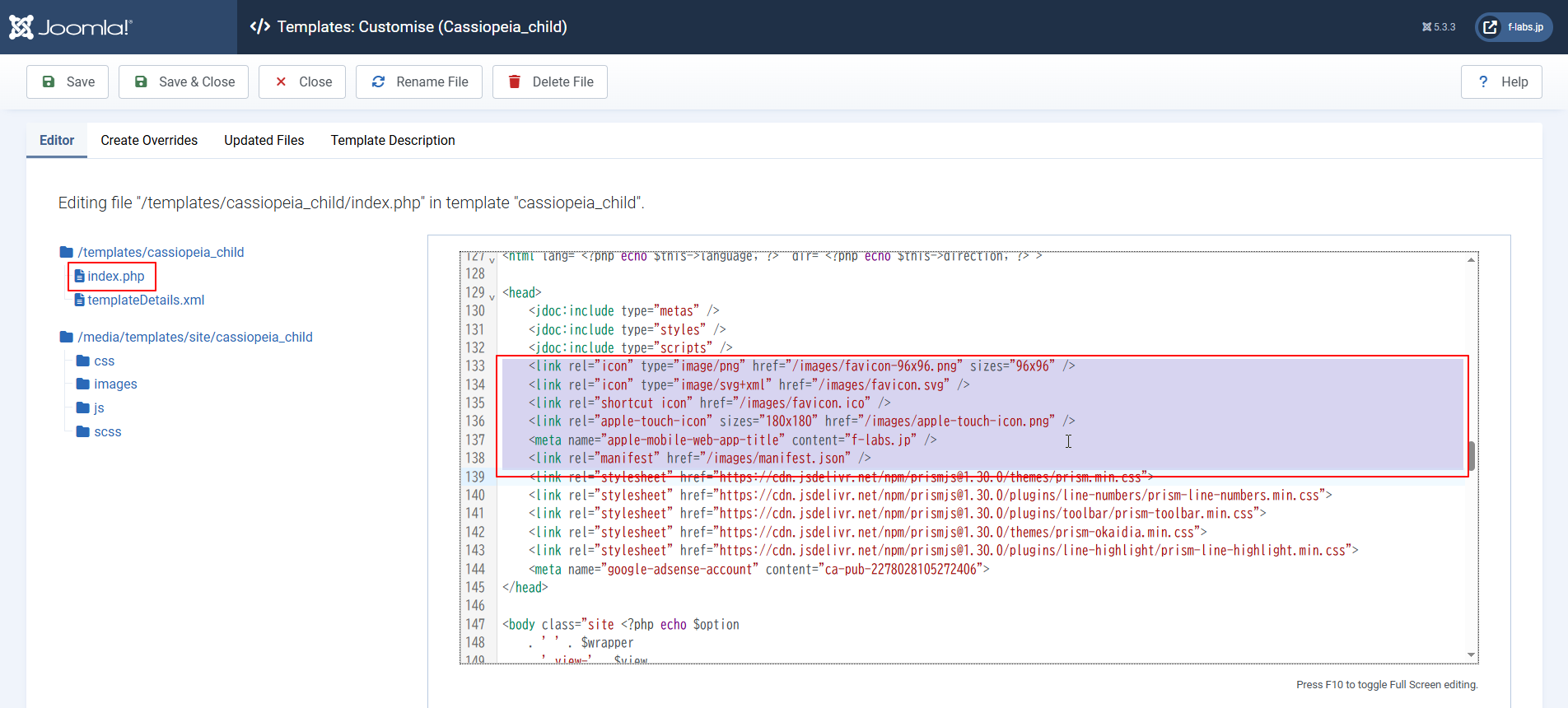The height and width of the screenshot is (708, 1568).
Task: Fold the head tag at line 129
Action: click(492, 296)
